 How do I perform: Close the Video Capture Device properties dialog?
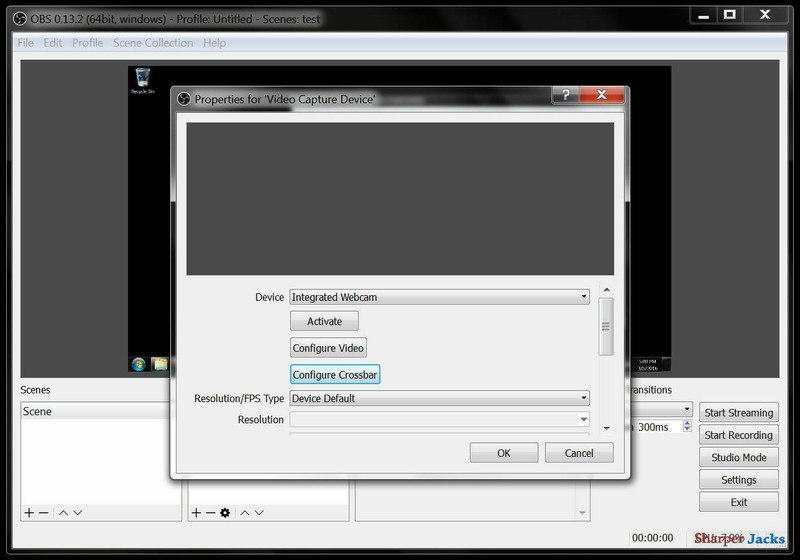(602, 95)
